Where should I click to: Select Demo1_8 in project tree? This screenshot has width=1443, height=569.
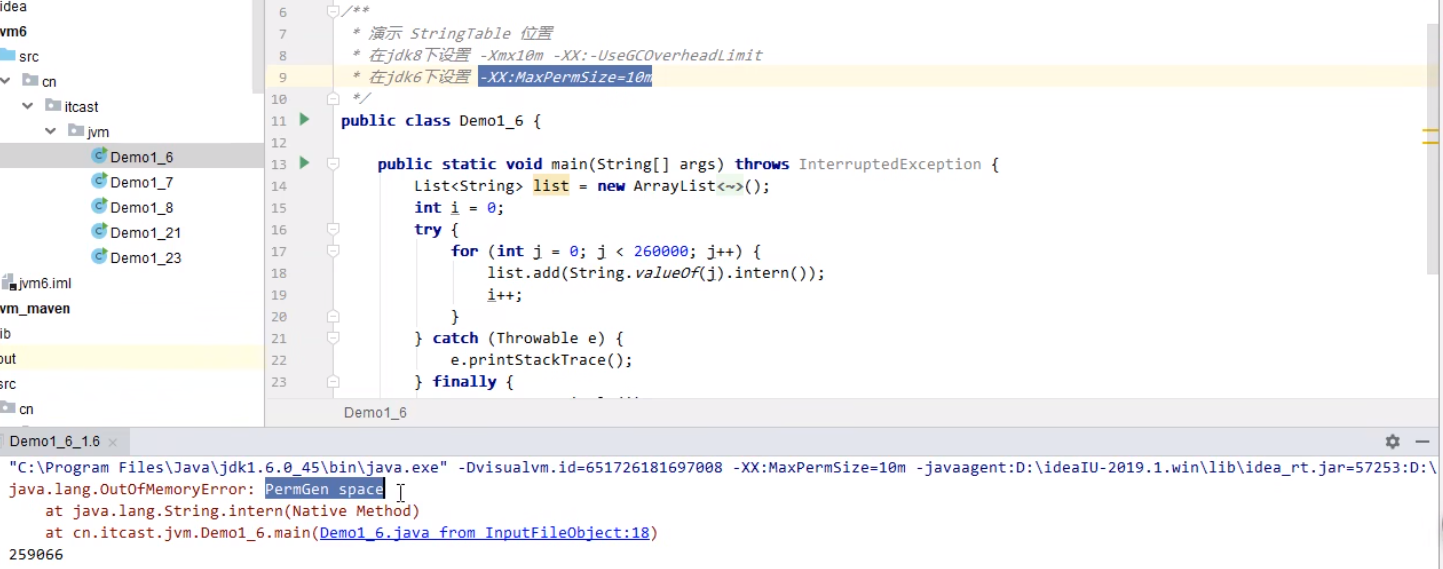tap(141, 207)
